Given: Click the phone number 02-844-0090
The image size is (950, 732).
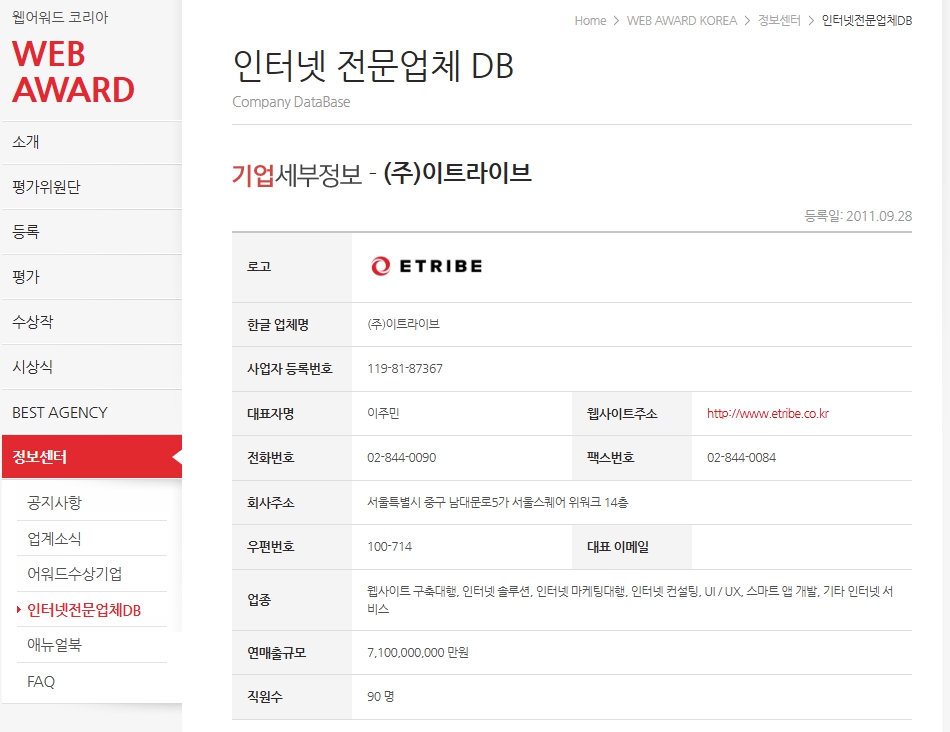Looking at the screenshot, I should (x=402, y=458).
